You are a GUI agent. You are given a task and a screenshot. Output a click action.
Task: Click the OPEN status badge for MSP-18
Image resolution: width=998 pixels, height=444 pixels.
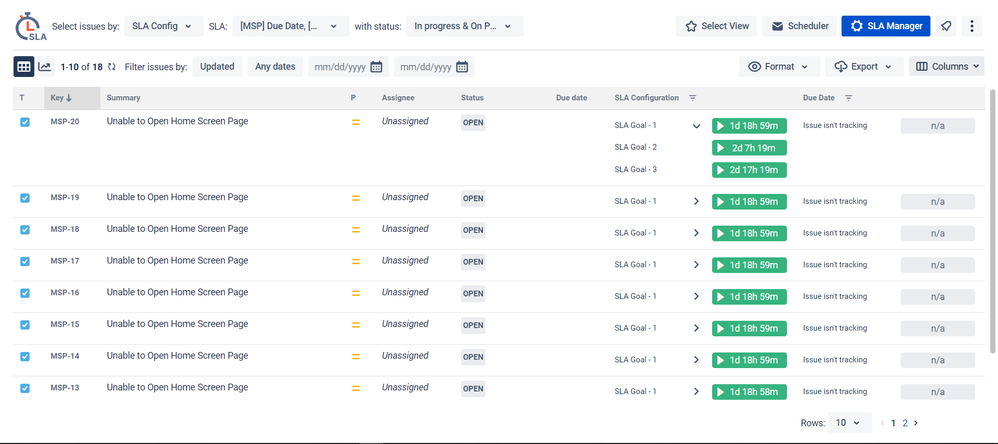(473, 230)
